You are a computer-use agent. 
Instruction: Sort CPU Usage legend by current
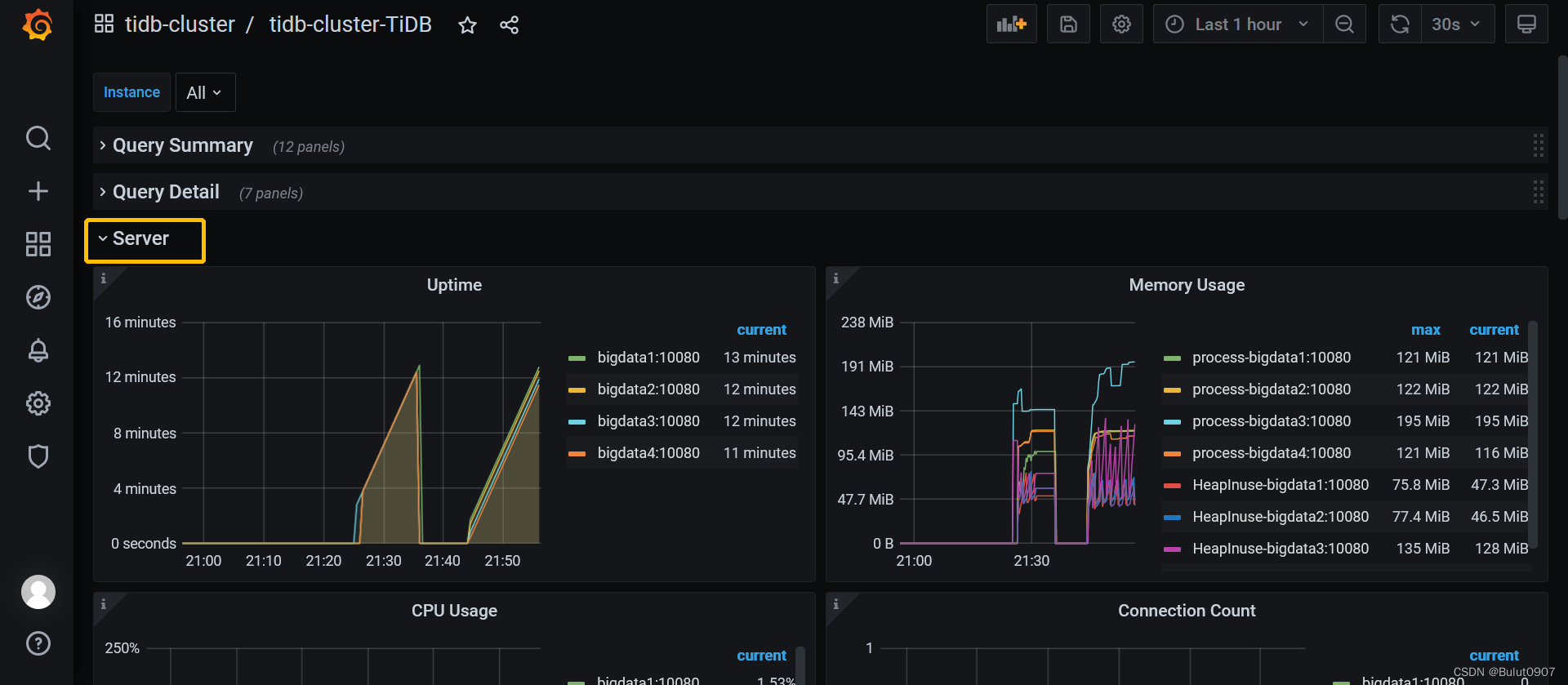point(761,656)
